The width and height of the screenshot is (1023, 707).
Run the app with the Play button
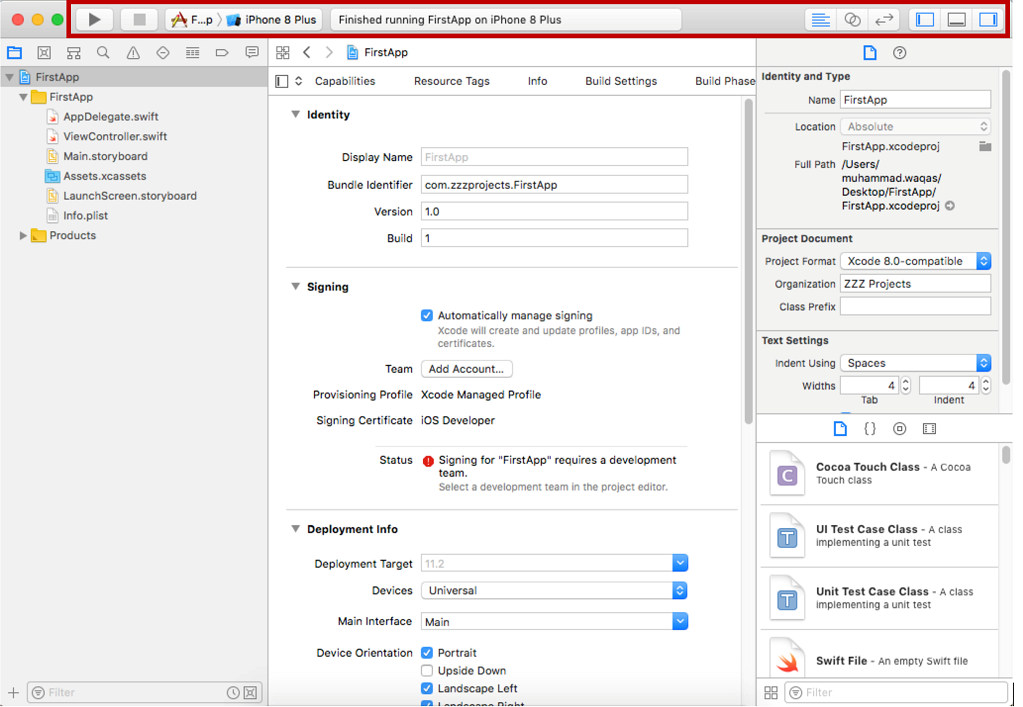point(95,20)
